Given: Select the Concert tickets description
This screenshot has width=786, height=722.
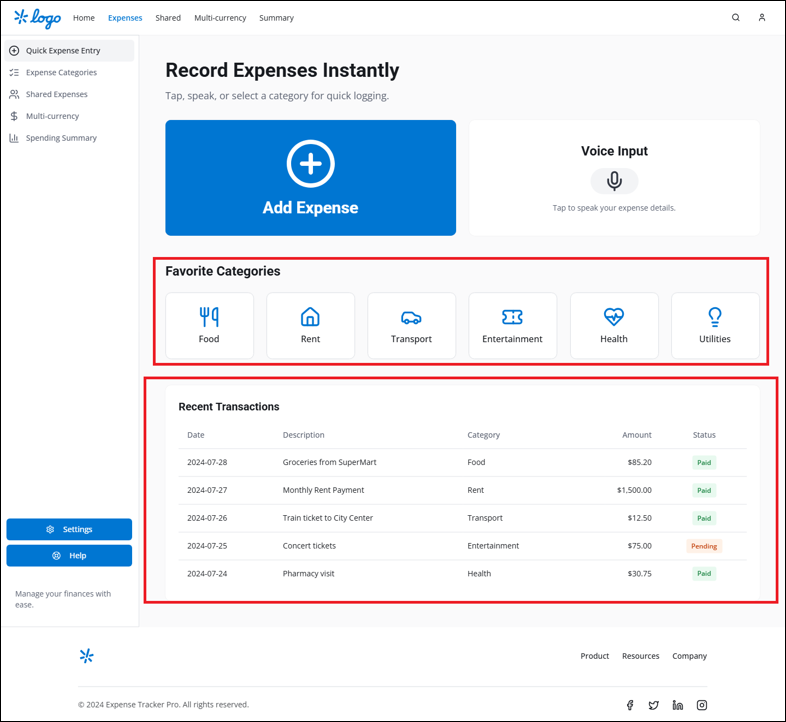Looking at the screenshot, I should click(309, 546).
